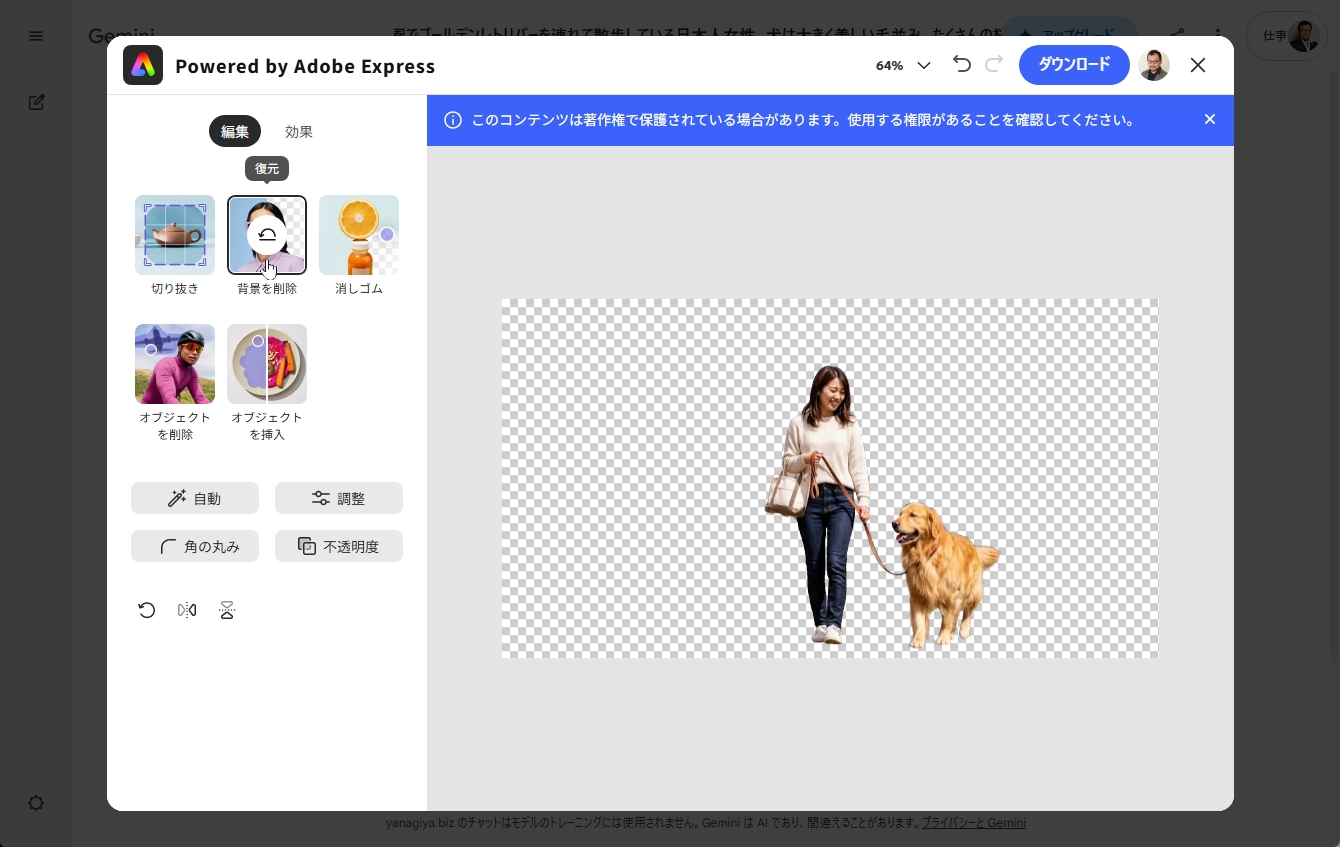Screen dimensions: 1340x847
Task: Open the 不透明度 opacity control
Action: tap(339, 546)
